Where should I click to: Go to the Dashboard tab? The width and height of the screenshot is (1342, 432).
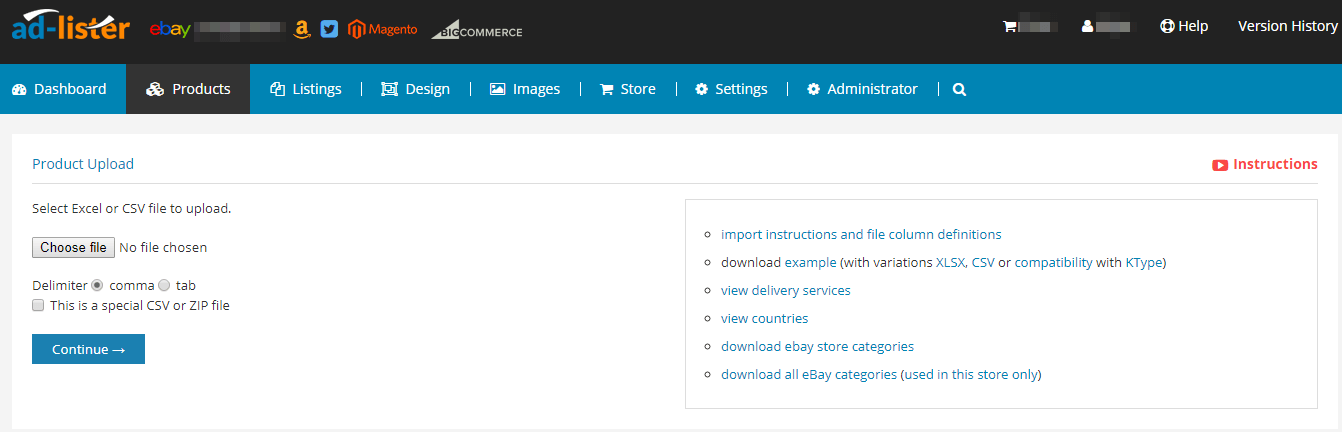59,89
